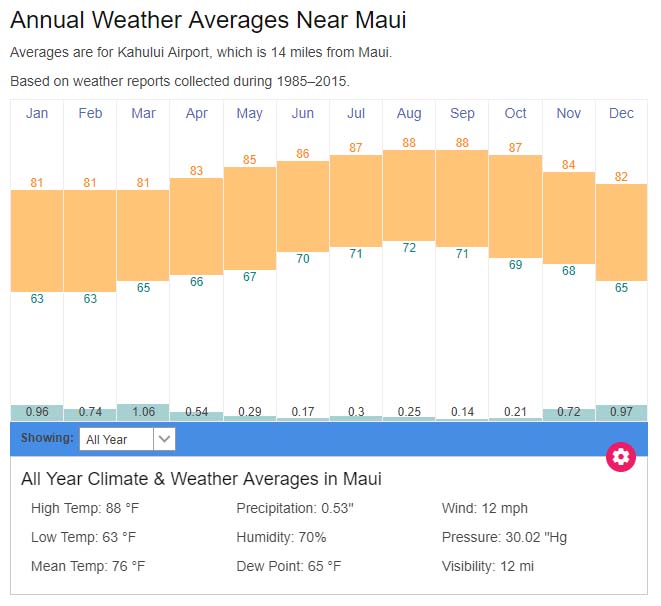Viewport: 661px width, 606px height.
Task: Pick the Apr month header
Action: point(196,113)
